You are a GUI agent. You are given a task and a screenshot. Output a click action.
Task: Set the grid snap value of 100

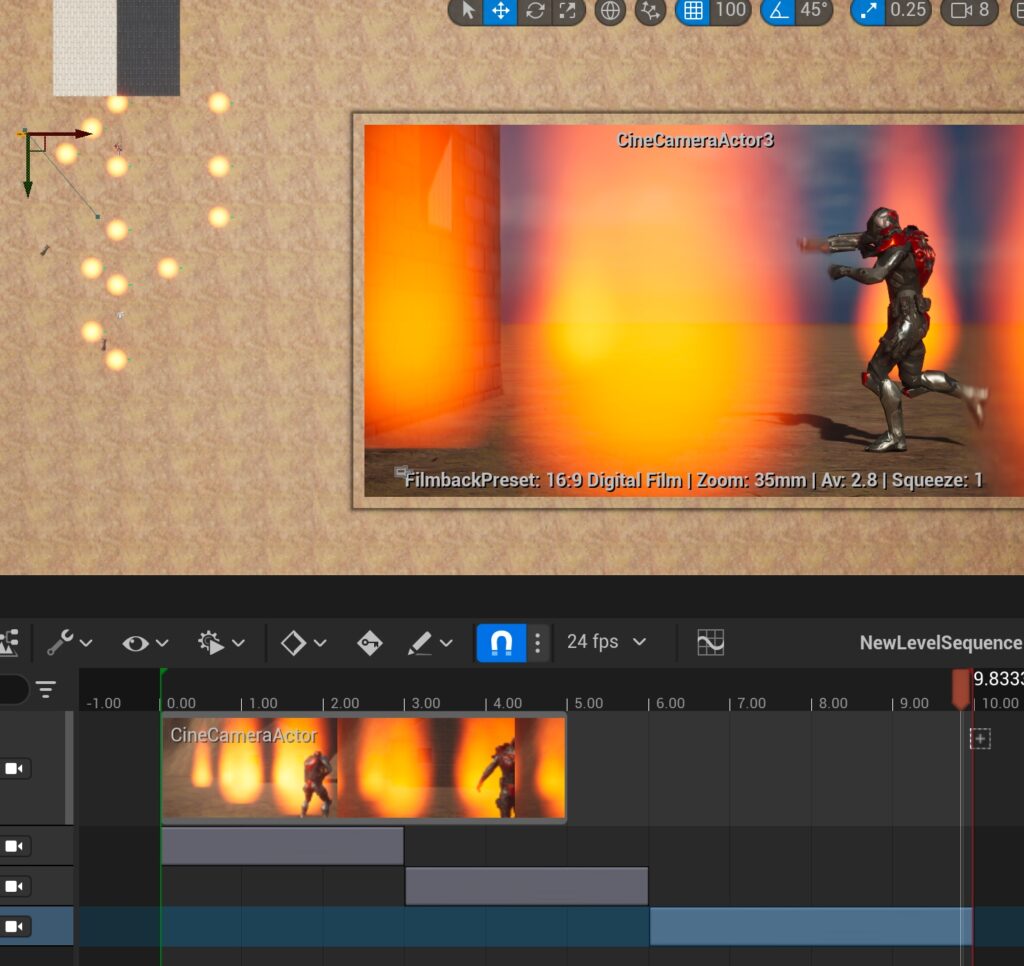[731, 11]
